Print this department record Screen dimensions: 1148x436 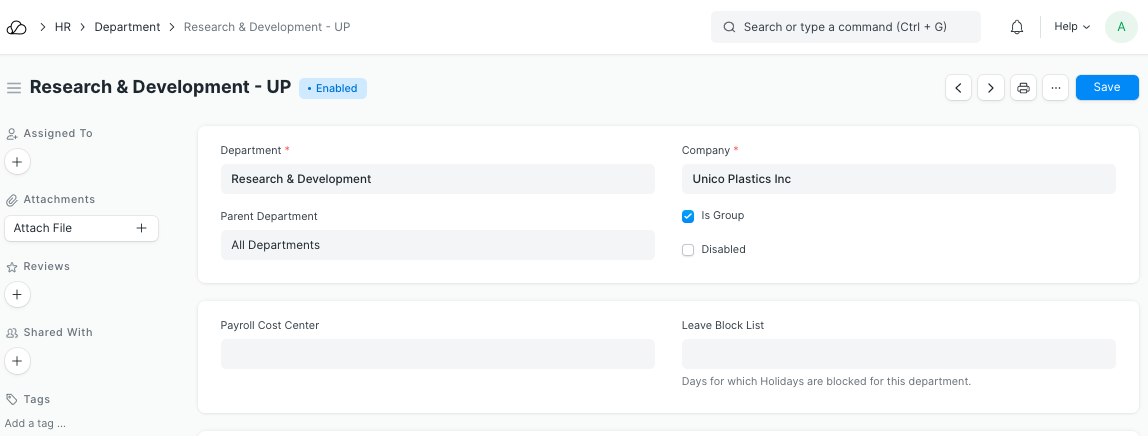pos(1023,88)
